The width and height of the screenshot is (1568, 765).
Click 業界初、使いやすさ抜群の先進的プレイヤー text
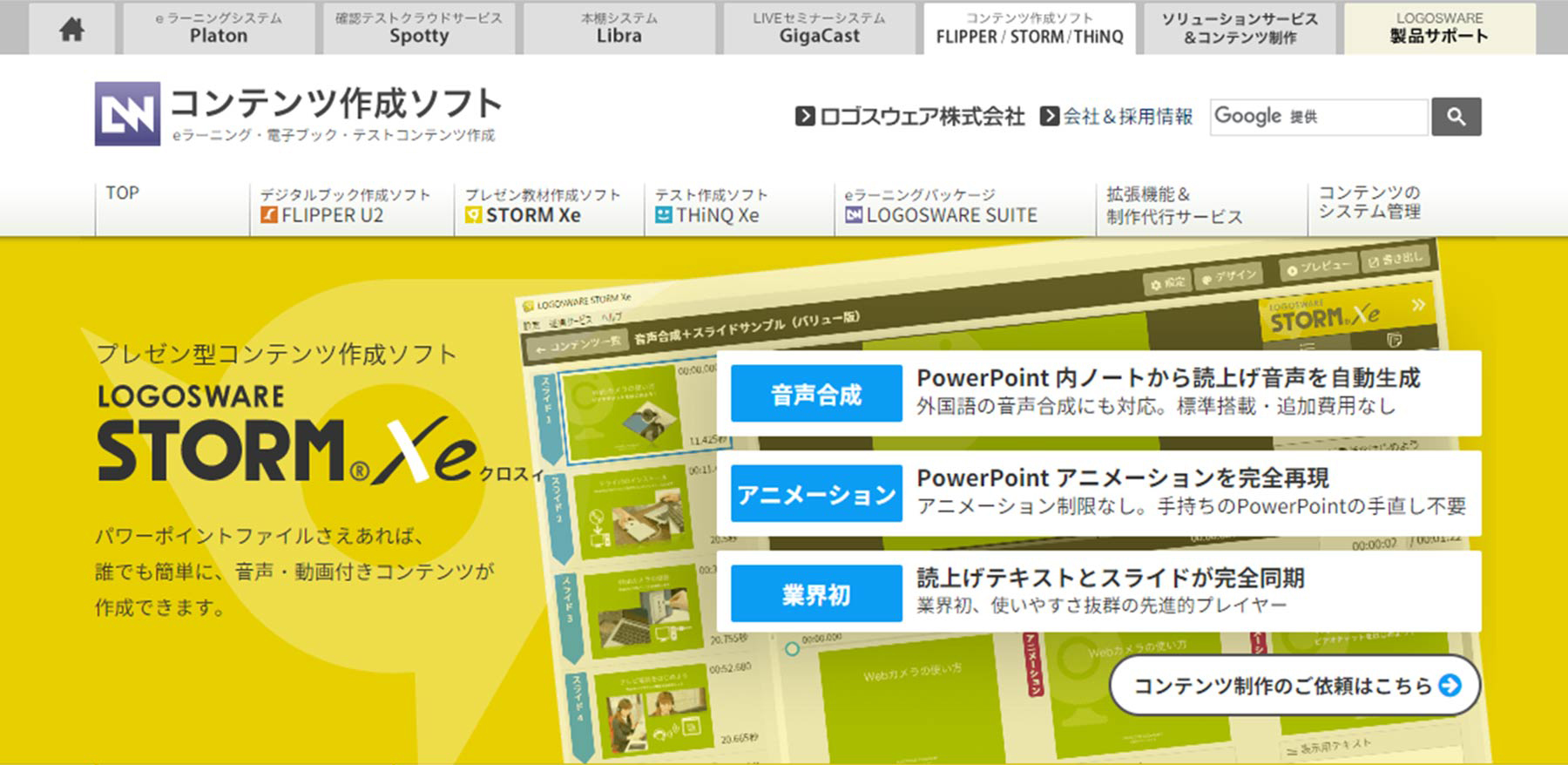1102,606
